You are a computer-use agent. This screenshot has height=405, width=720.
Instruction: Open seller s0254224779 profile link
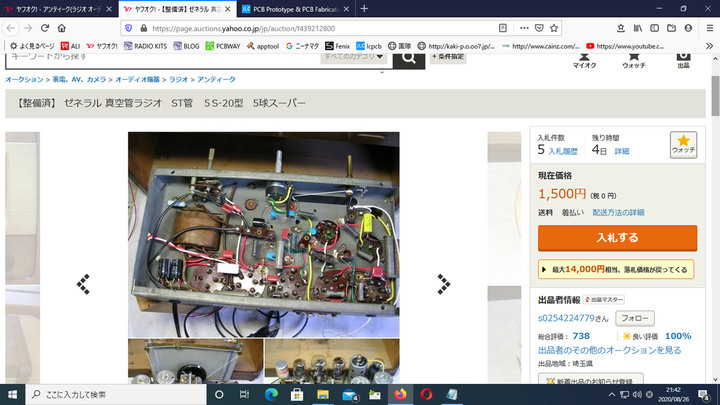tap(572, 318)
